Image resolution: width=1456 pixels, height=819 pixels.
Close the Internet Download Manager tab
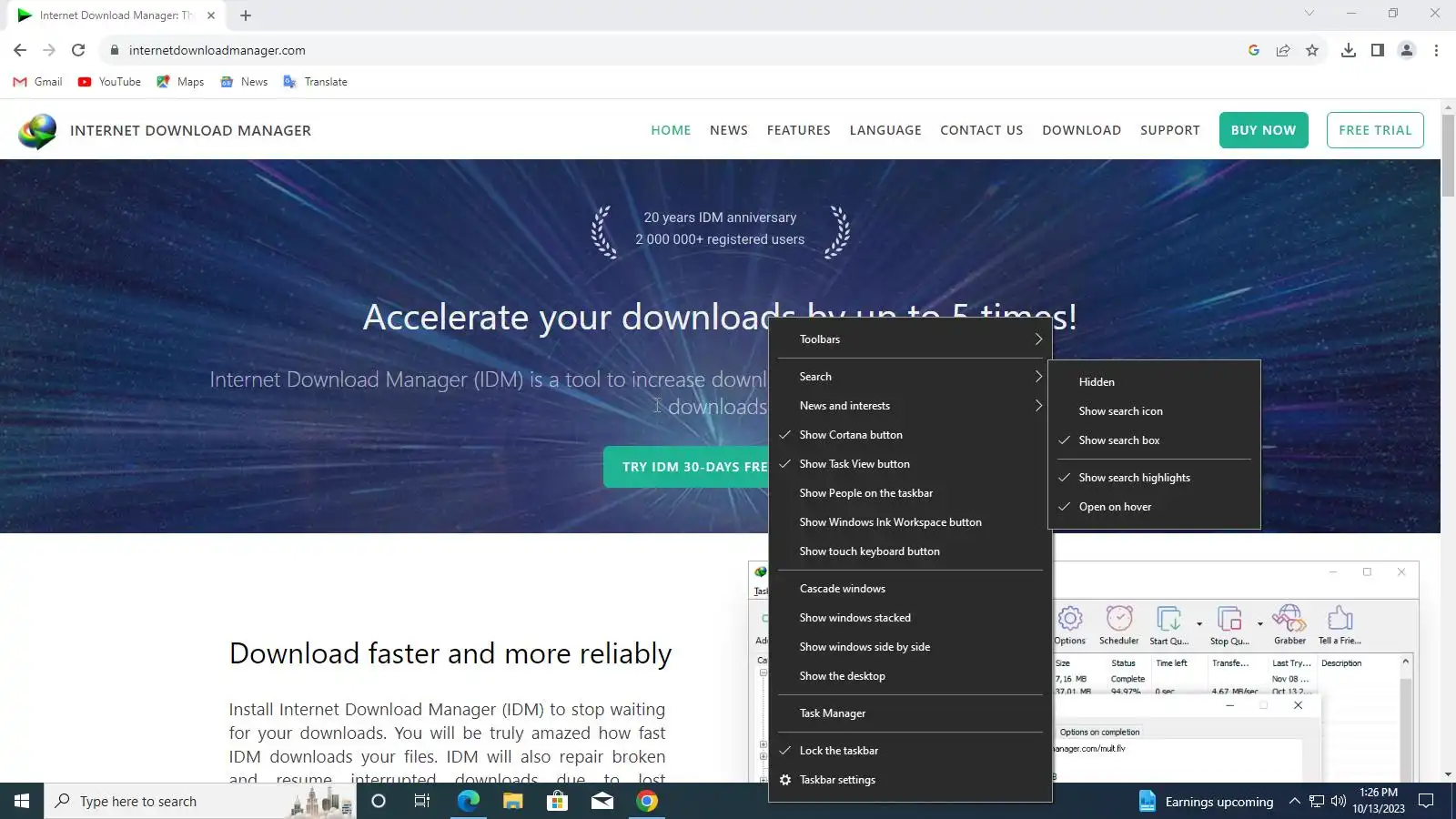tap(210, 15)
